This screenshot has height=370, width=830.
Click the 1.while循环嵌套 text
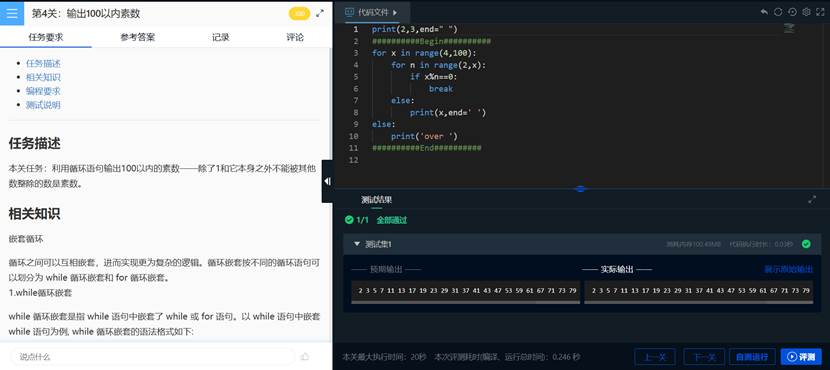pos(40,292)
